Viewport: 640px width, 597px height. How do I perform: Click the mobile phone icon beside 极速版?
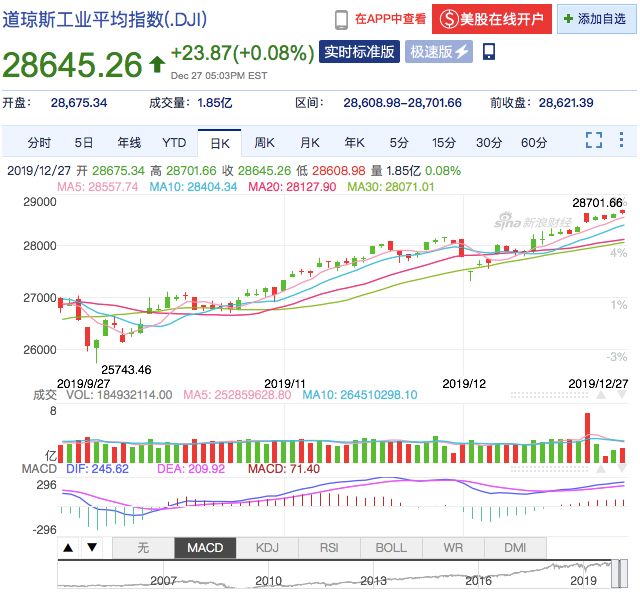pyautogui.click(x=488, y=51)
